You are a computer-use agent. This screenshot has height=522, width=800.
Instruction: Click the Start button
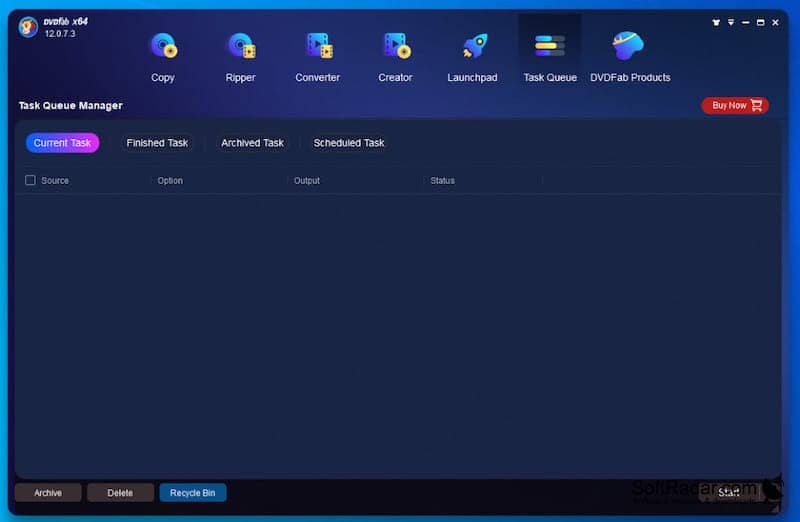click(729, 492)
